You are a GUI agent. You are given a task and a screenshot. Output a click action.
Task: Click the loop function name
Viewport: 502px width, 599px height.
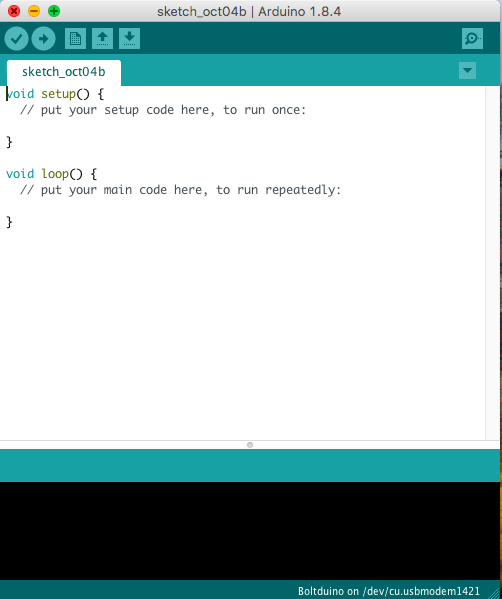(55, 174)
